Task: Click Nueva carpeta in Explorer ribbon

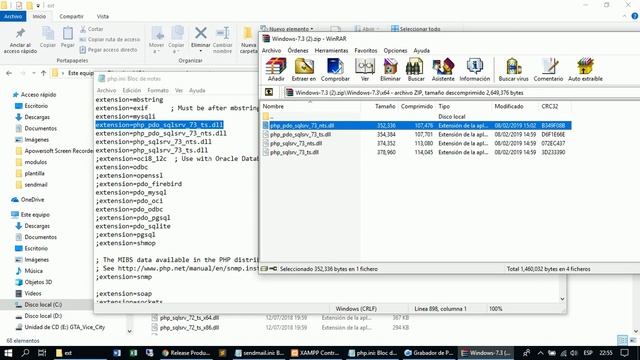Action: pos(249,40)
